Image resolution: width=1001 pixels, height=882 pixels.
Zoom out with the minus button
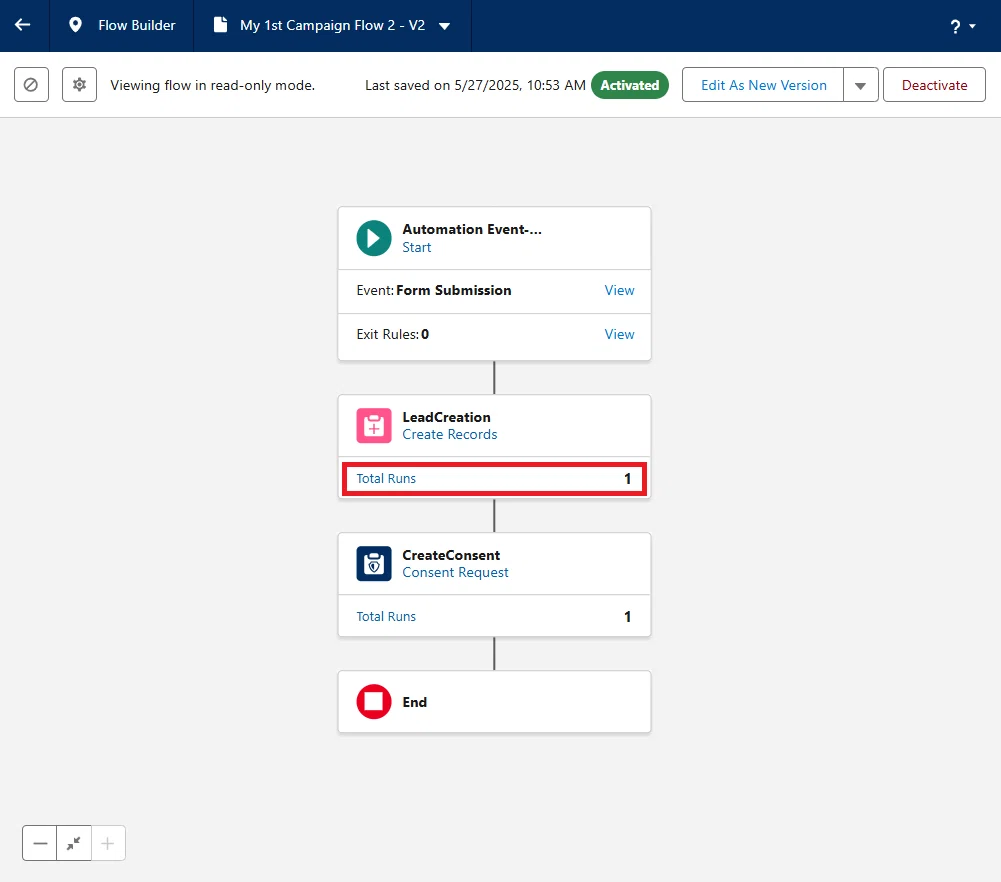(40, 843)
